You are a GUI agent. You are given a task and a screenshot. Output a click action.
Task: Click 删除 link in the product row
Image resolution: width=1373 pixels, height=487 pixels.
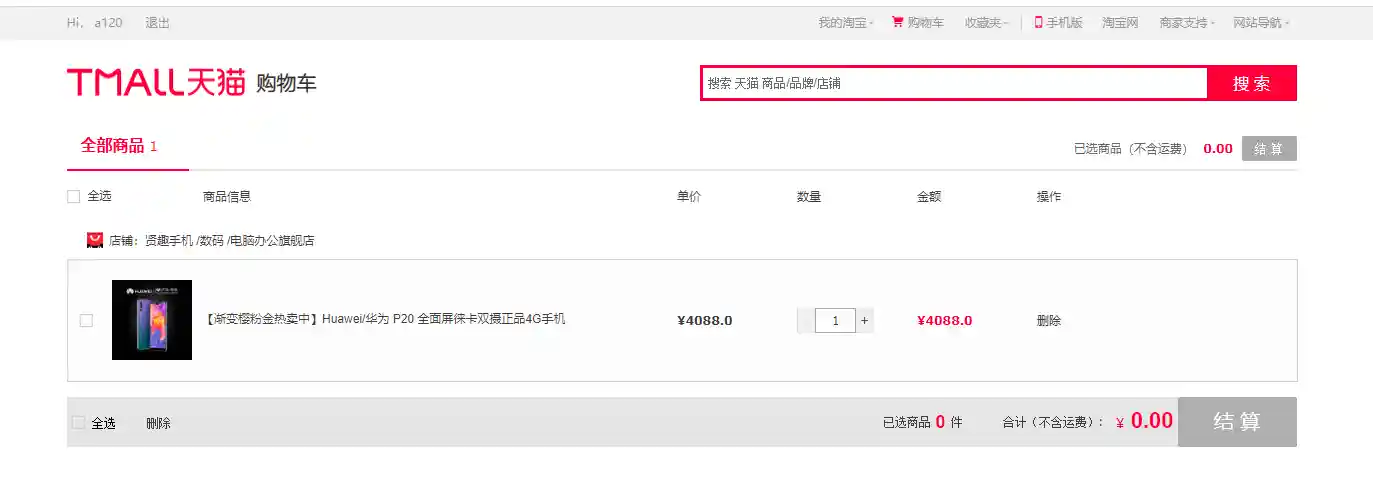coord(1049,321)
